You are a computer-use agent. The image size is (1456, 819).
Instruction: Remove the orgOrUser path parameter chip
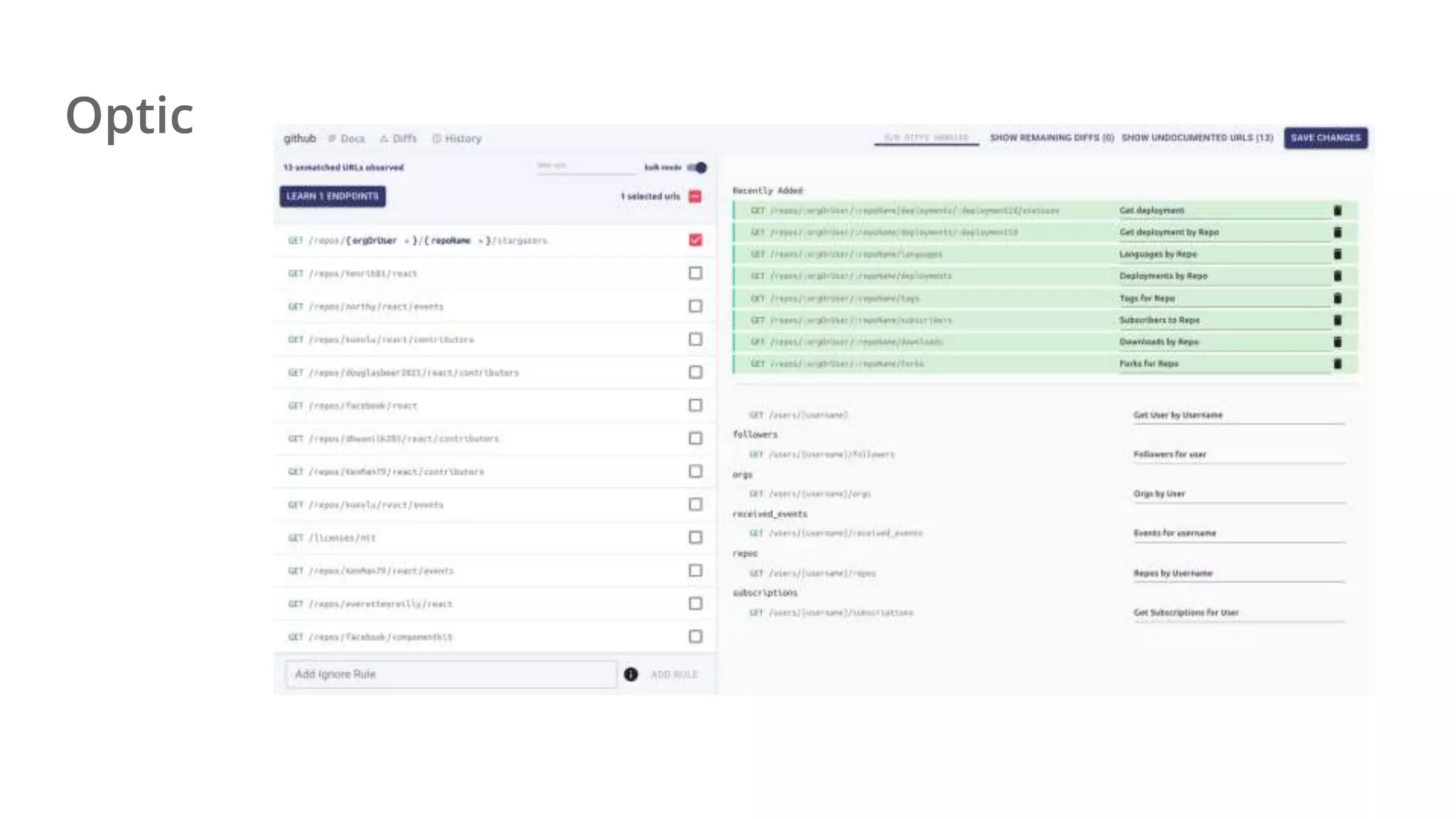point(407,241)
